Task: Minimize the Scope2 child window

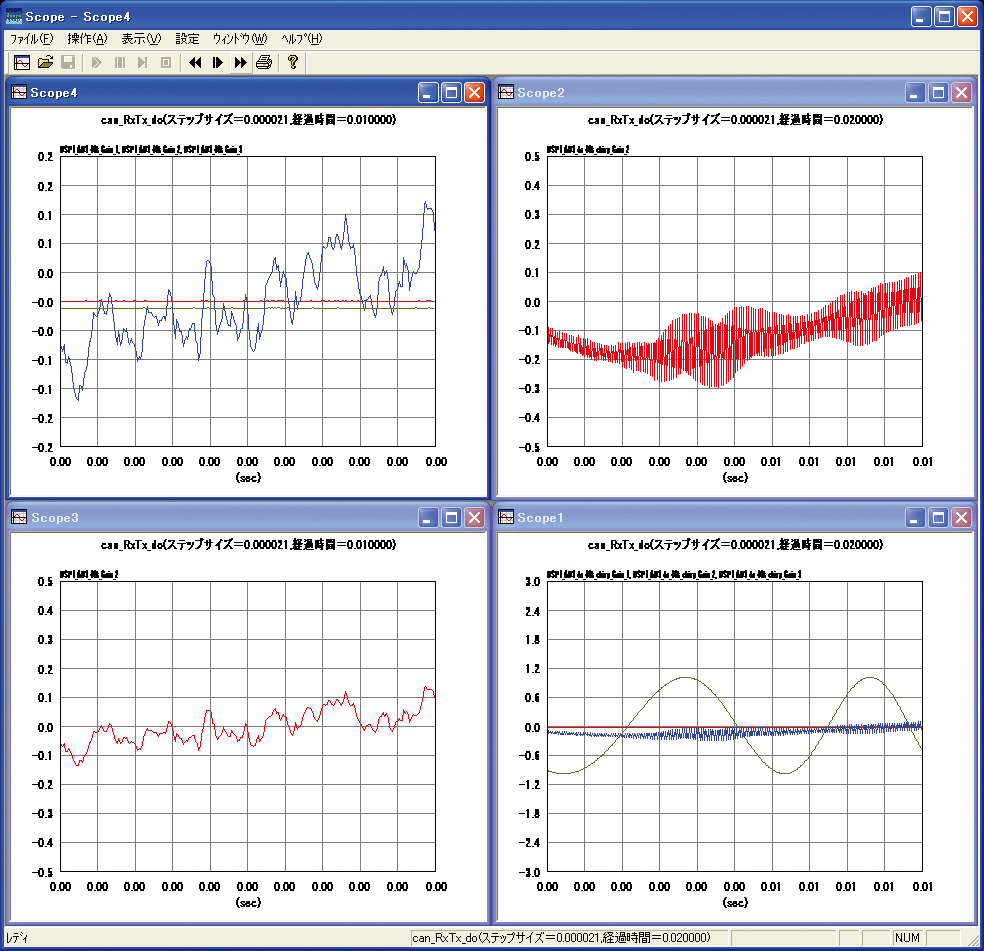Action: 915,93
